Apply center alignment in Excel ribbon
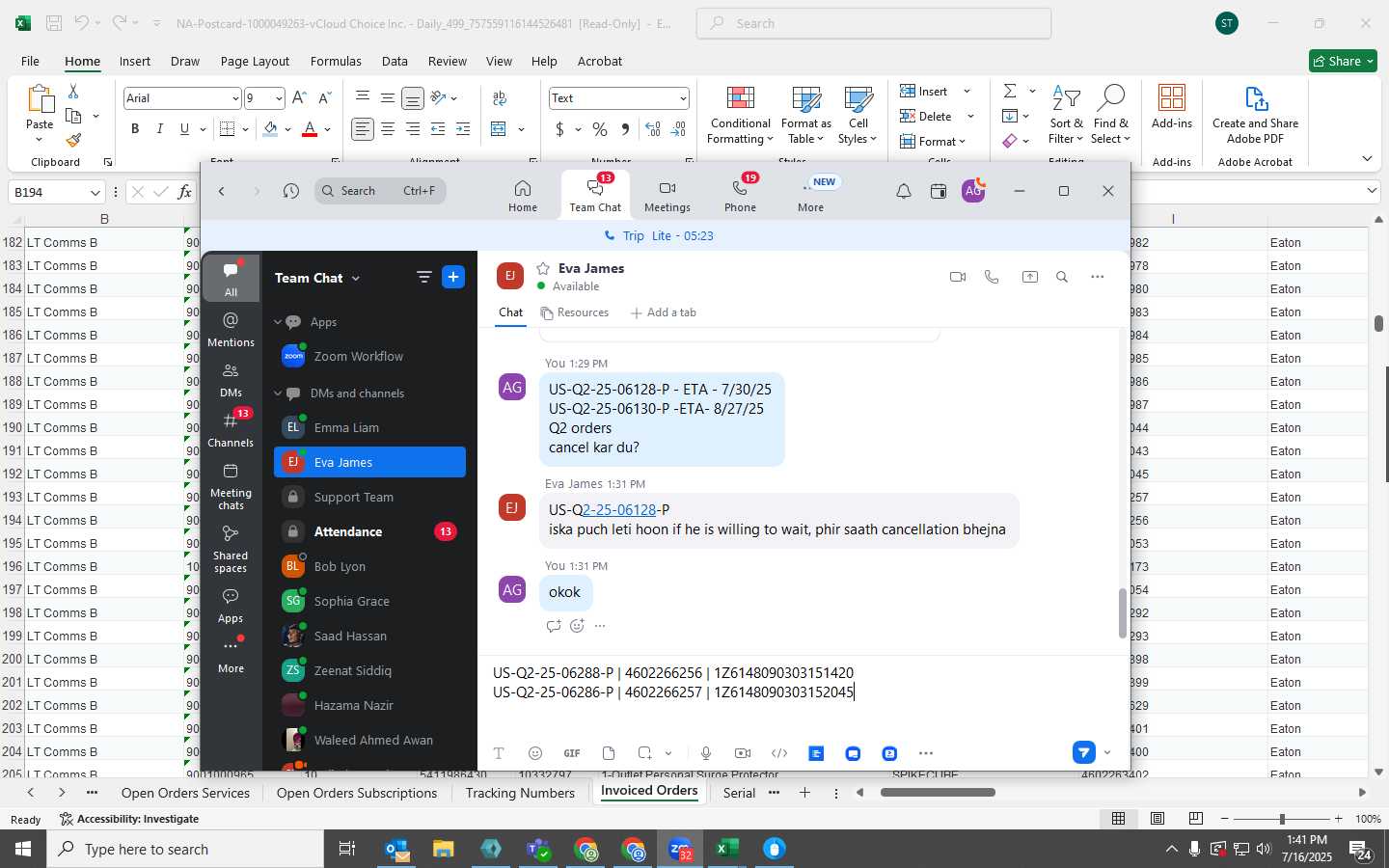 388,129
